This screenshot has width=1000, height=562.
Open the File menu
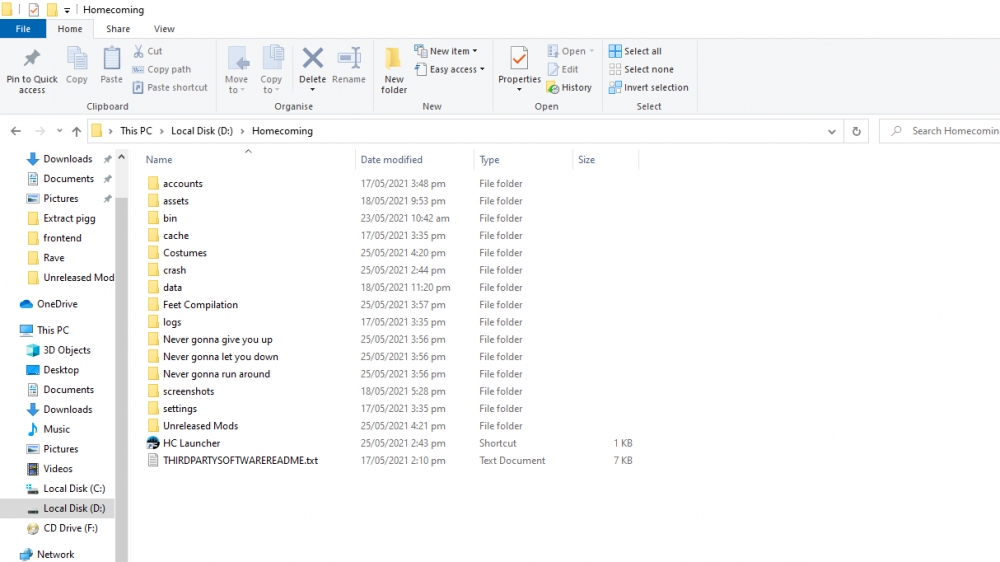pyautogui.click(x=23, y=29)
